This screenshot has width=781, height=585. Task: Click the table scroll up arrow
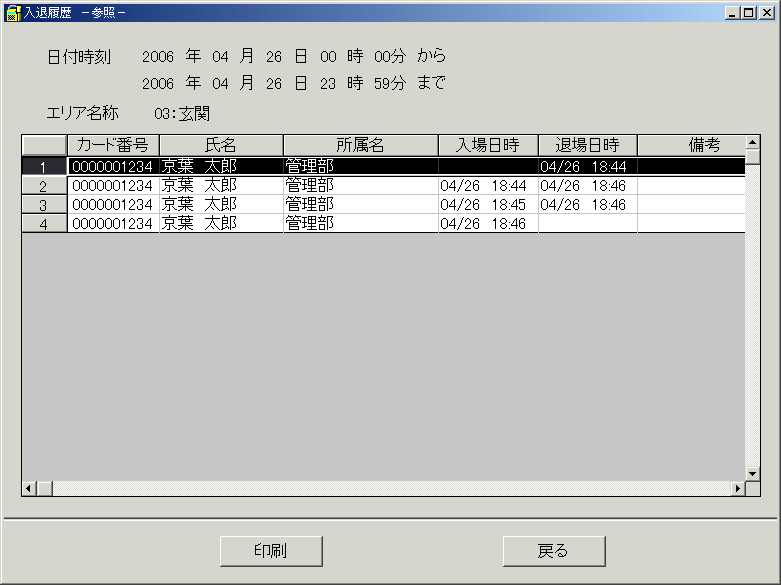(x=752, y=143)
